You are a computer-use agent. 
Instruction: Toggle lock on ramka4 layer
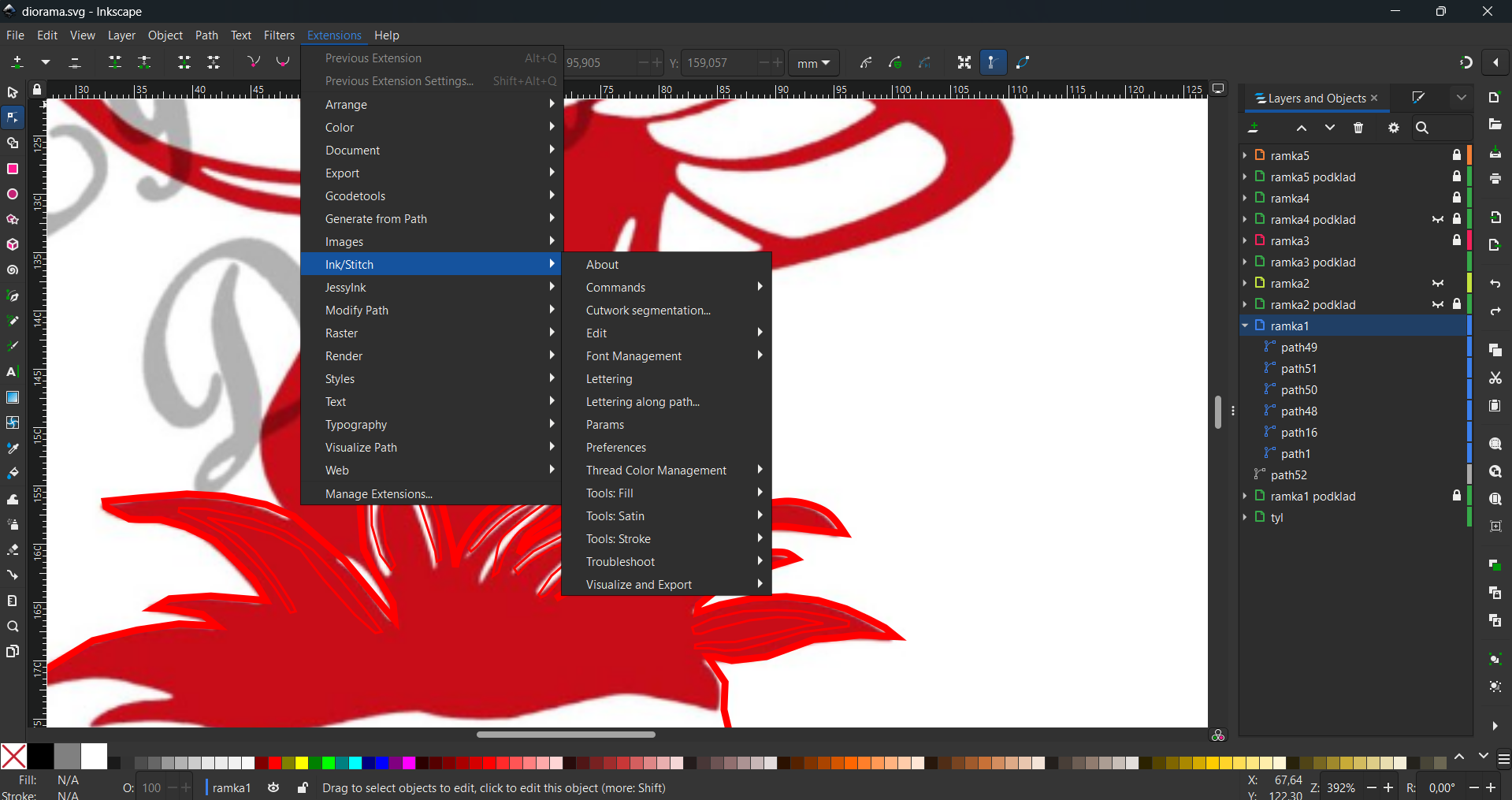coord(1457,198)
